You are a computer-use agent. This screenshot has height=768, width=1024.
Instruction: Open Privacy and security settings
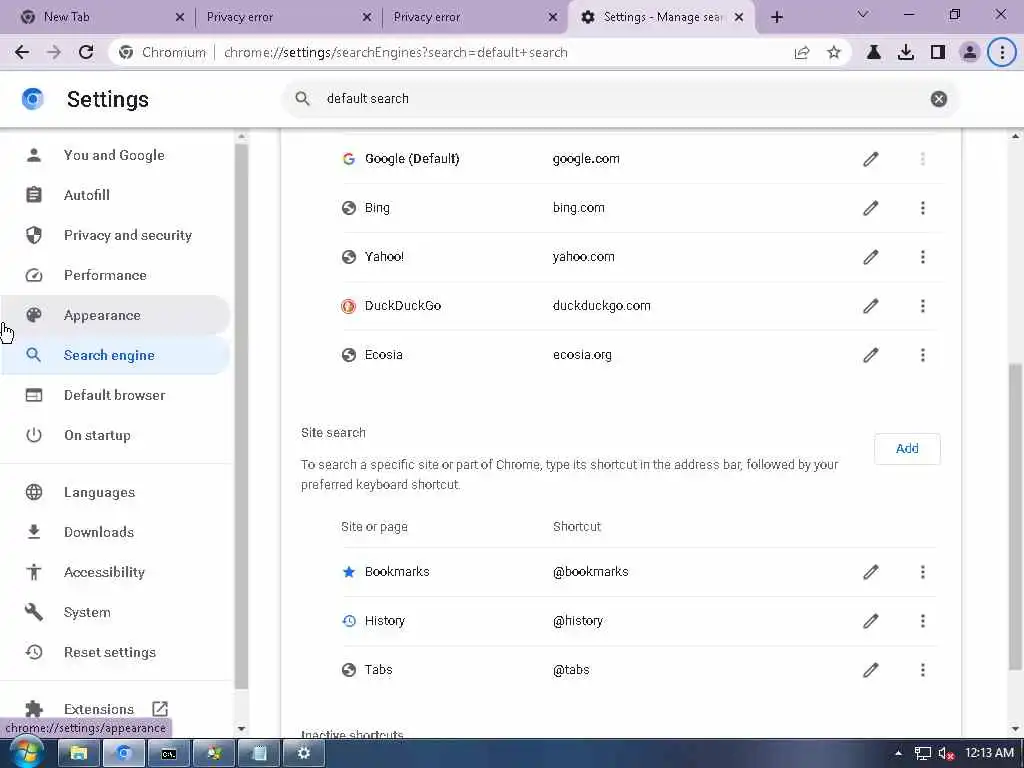click(x=114, y=235)
